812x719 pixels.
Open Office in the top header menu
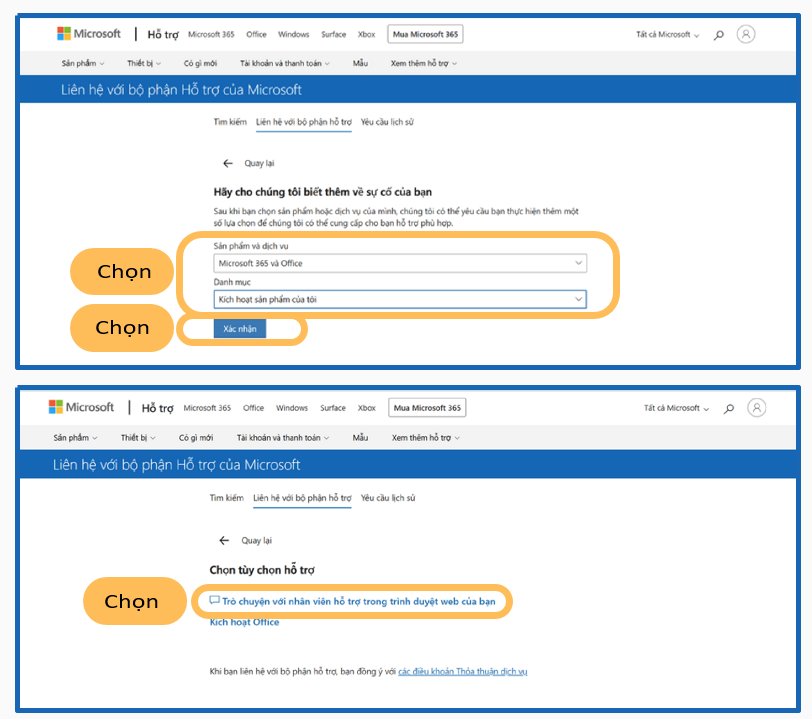coord(256,34)
